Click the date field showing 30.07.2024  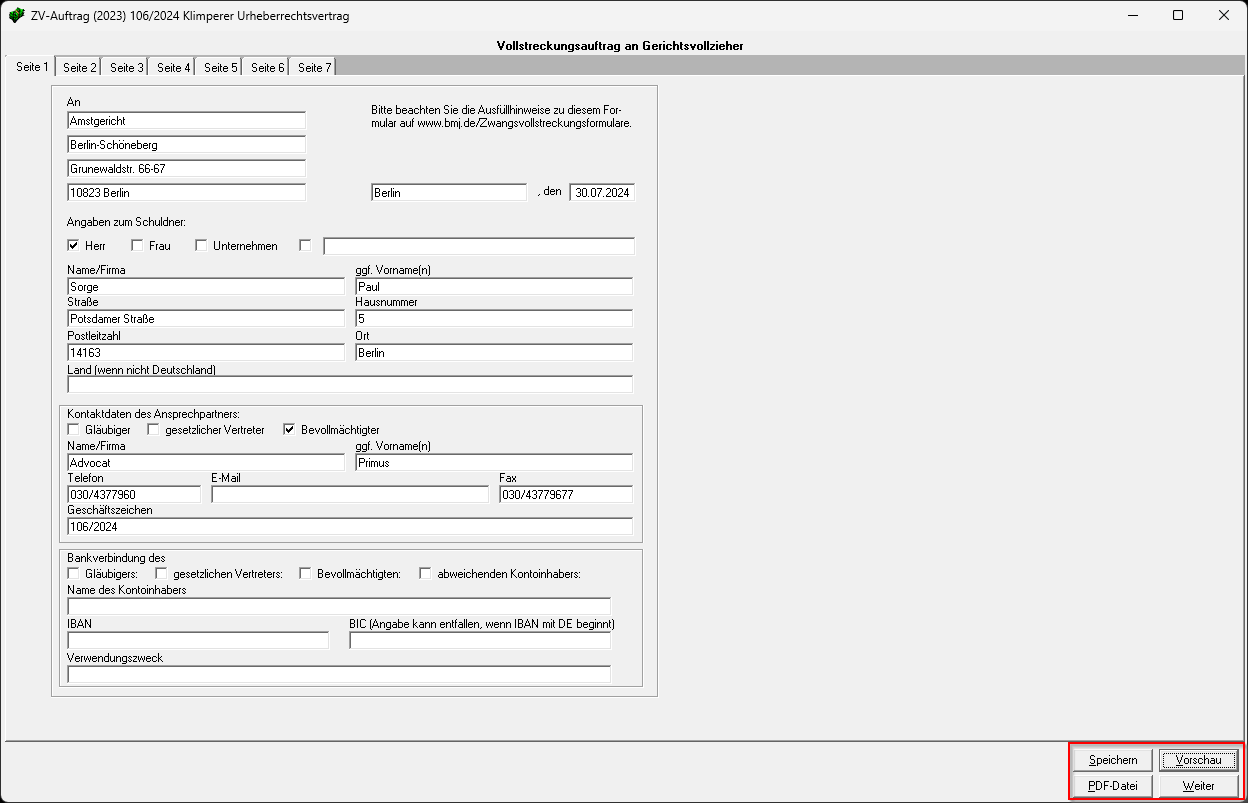(x=602, y=193)
